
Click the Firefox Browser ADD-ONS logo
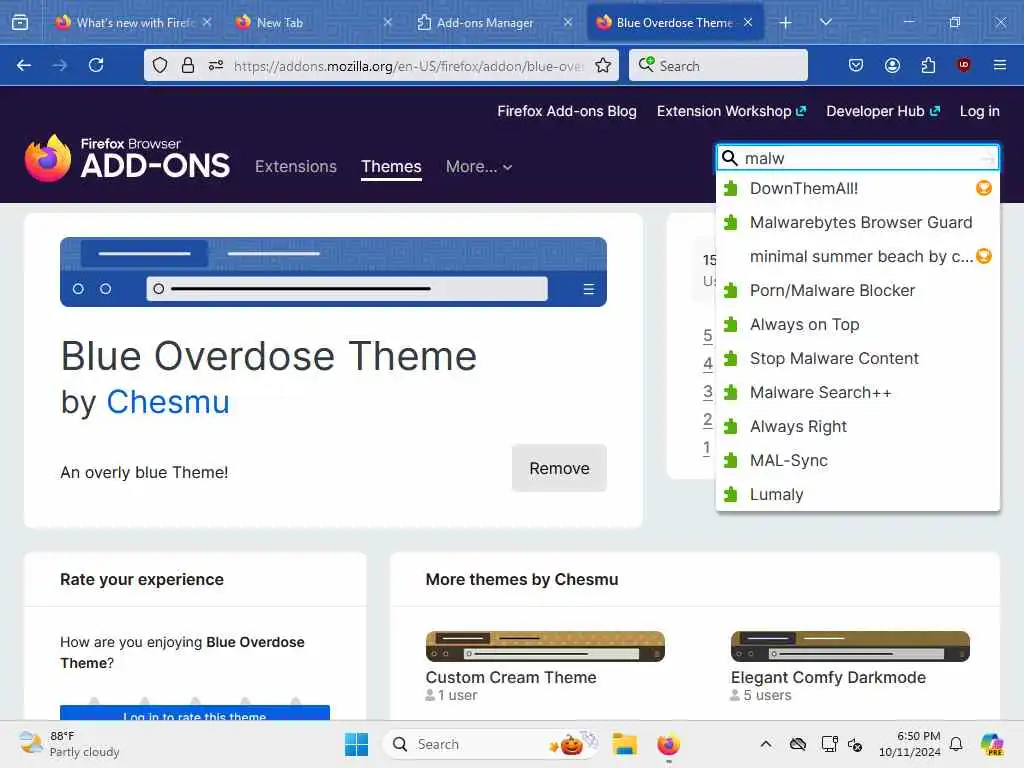127,158
